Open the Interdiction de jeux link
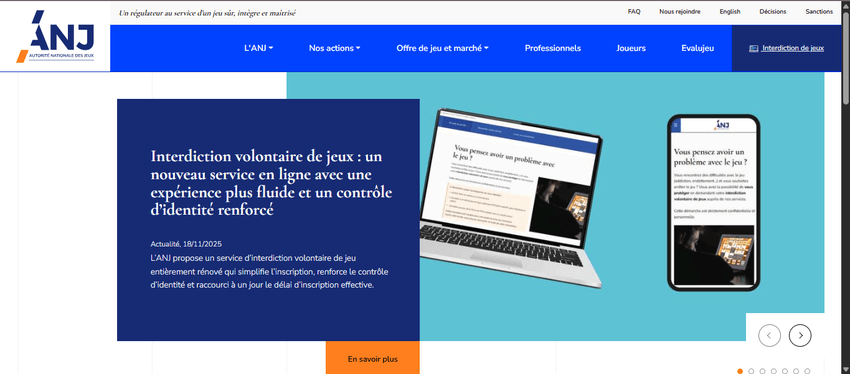The width and height of the screenshot is (850, 374). click(x=793, y=48)
